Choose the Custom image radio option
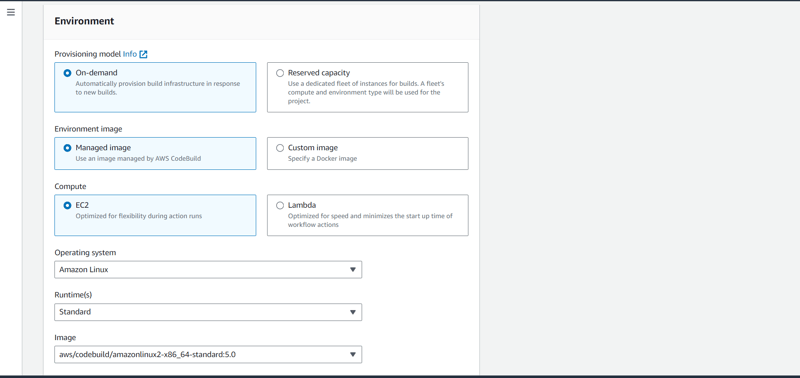 [280, 148]
